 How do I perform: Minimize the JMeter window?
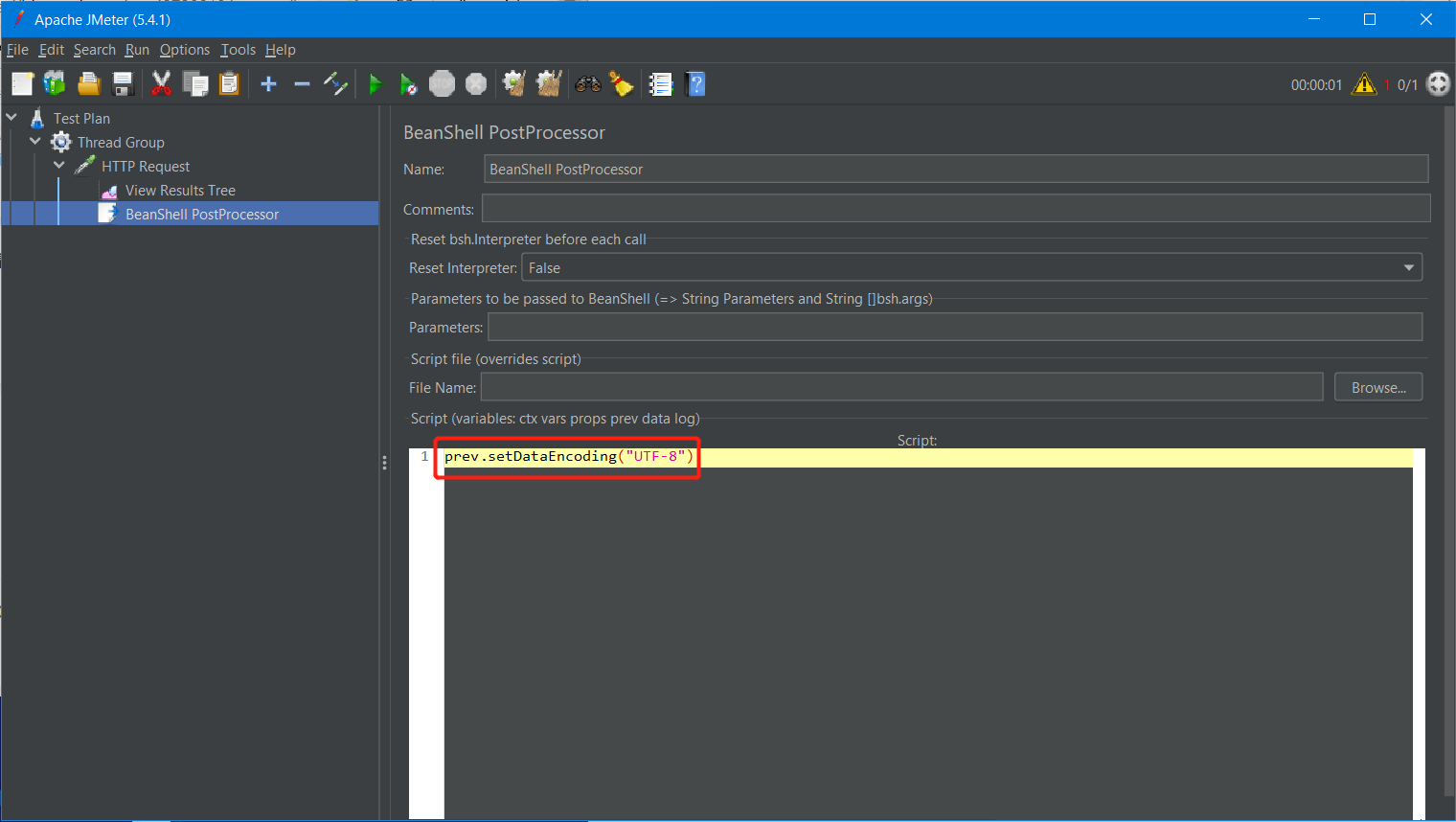pos(1314,19)
